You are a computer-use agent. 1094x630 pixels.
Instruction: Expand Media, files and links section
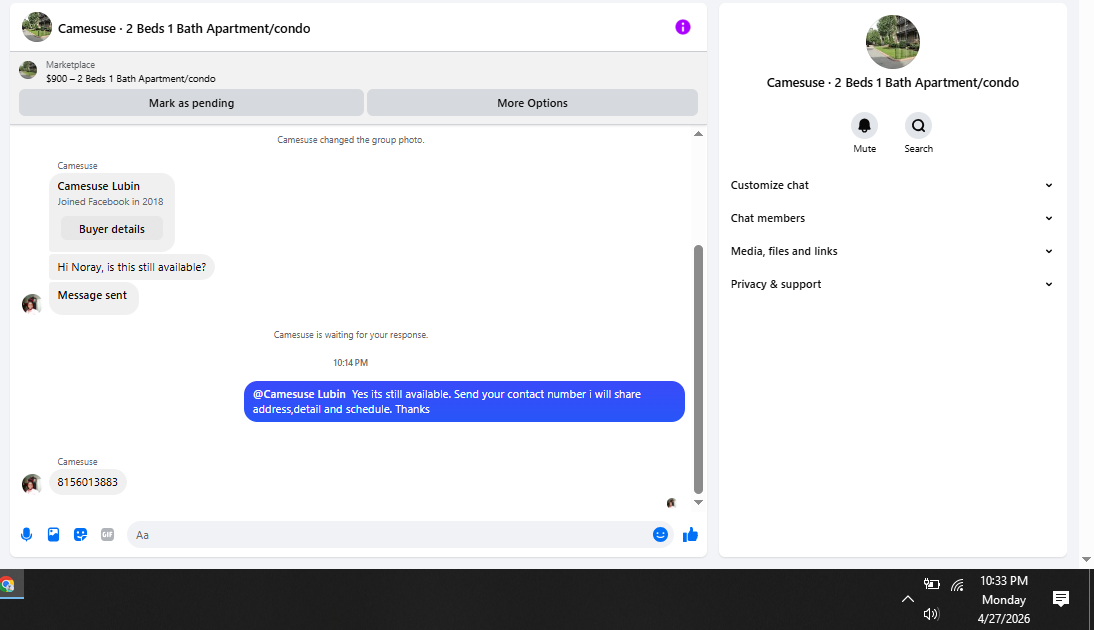coord(892,251)
